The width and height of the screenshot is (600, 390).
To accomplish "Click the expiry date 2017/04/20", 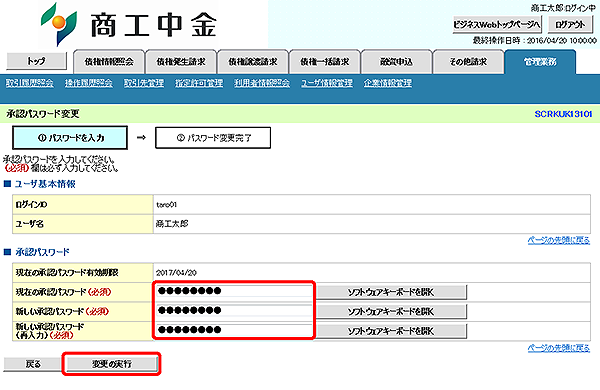I will (176, 273).
